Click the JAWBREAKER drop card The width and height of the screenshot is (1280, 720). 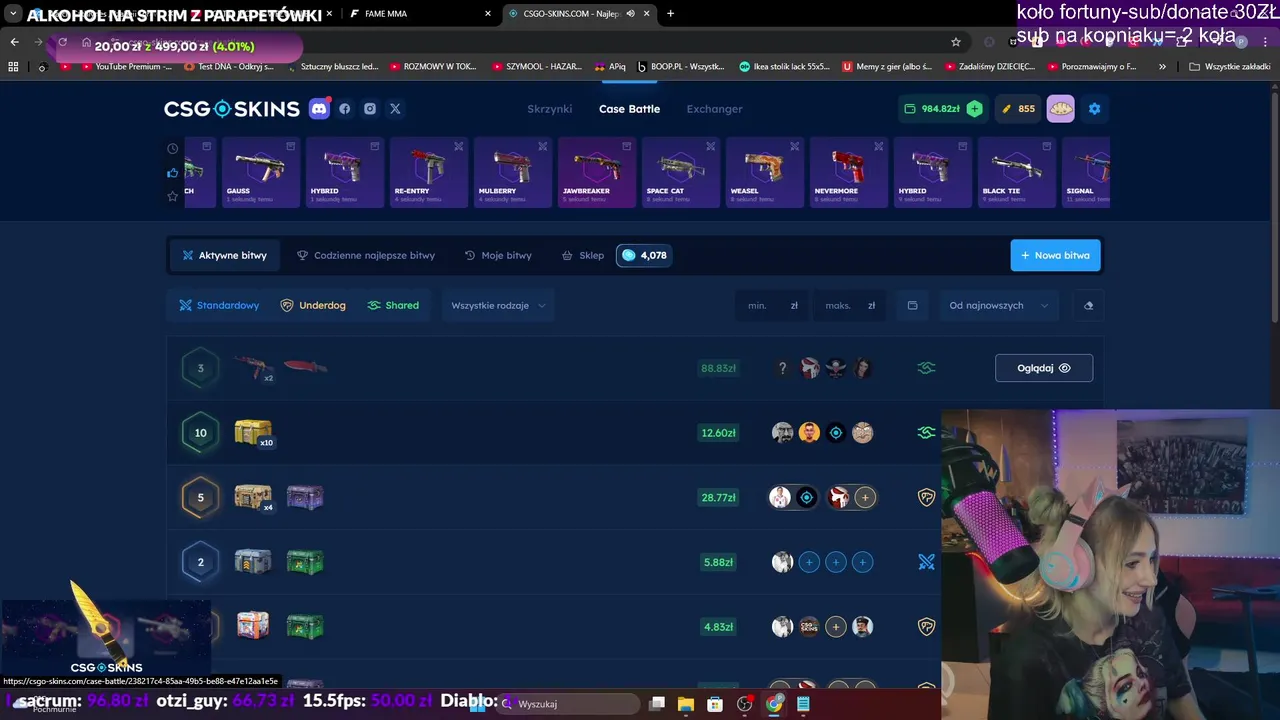(596, 173)
